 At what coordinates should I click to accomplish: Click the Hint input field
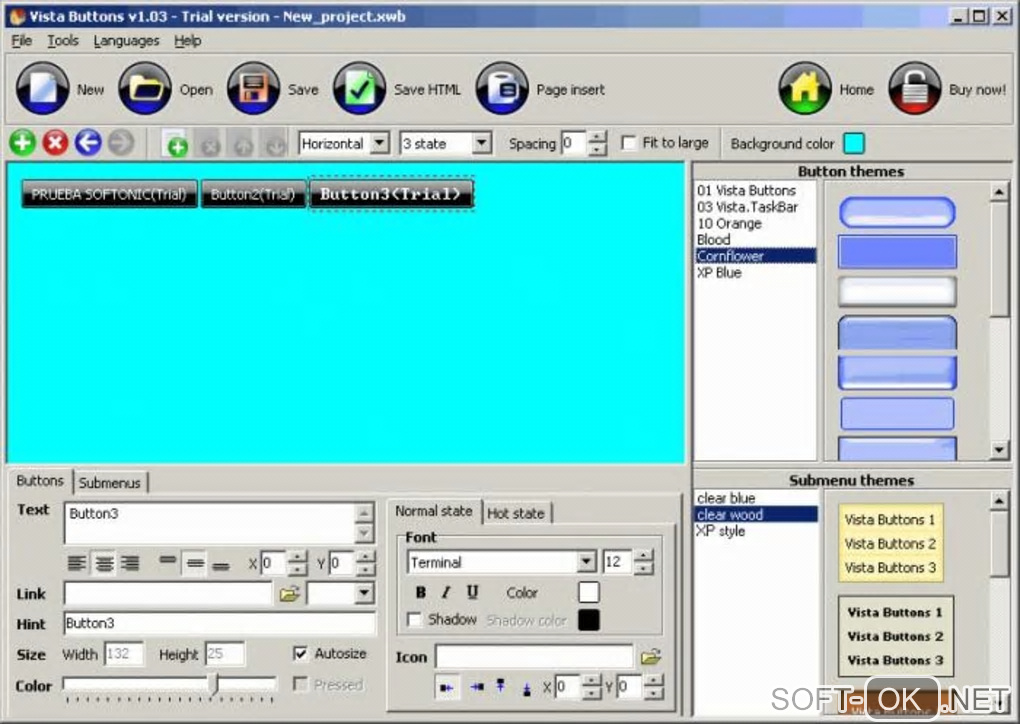[x=220, y=623]
